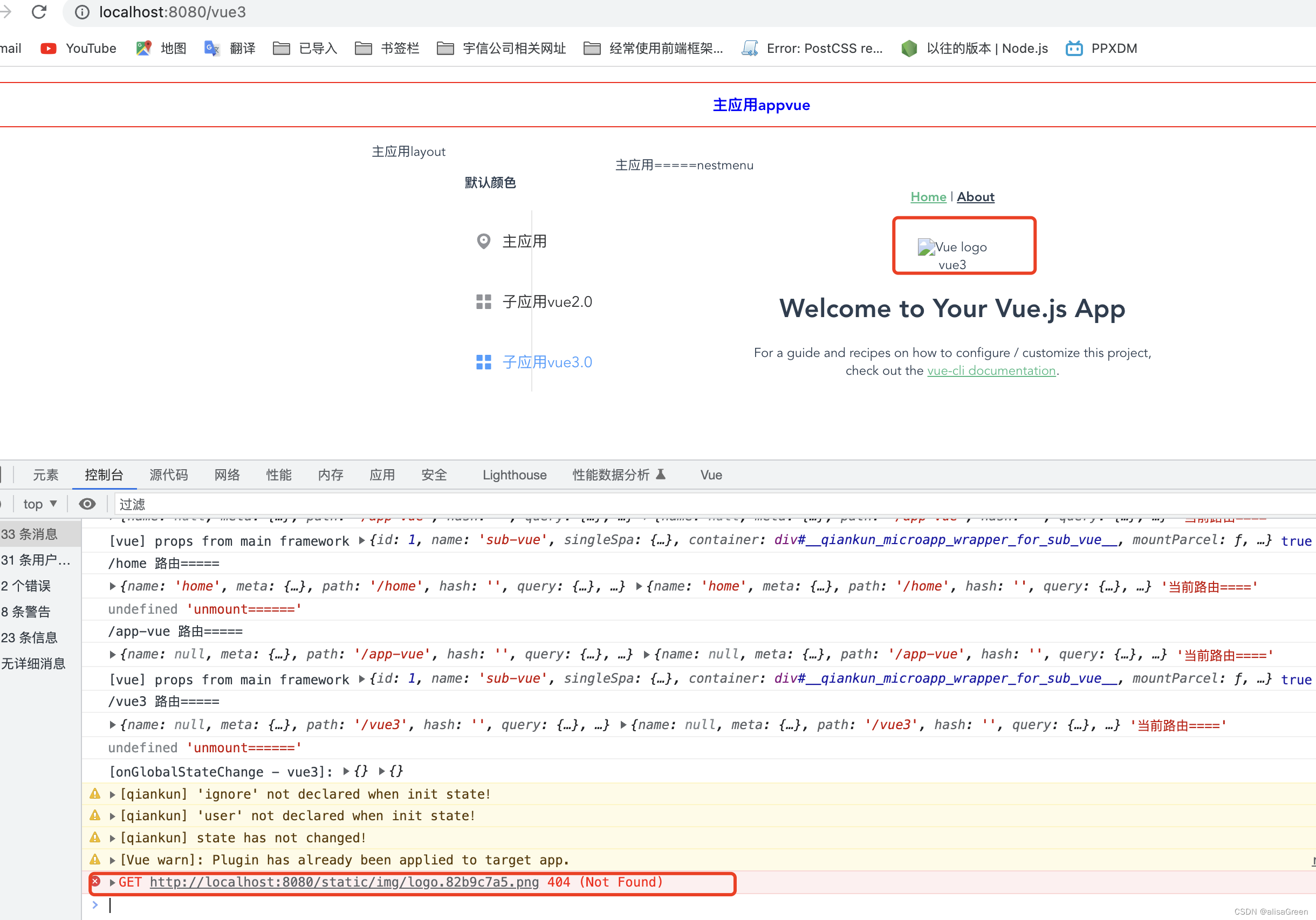Select 子应用vue2.0 in the side menu
The height and width of the screenshot is (920, 1316).
534,301
